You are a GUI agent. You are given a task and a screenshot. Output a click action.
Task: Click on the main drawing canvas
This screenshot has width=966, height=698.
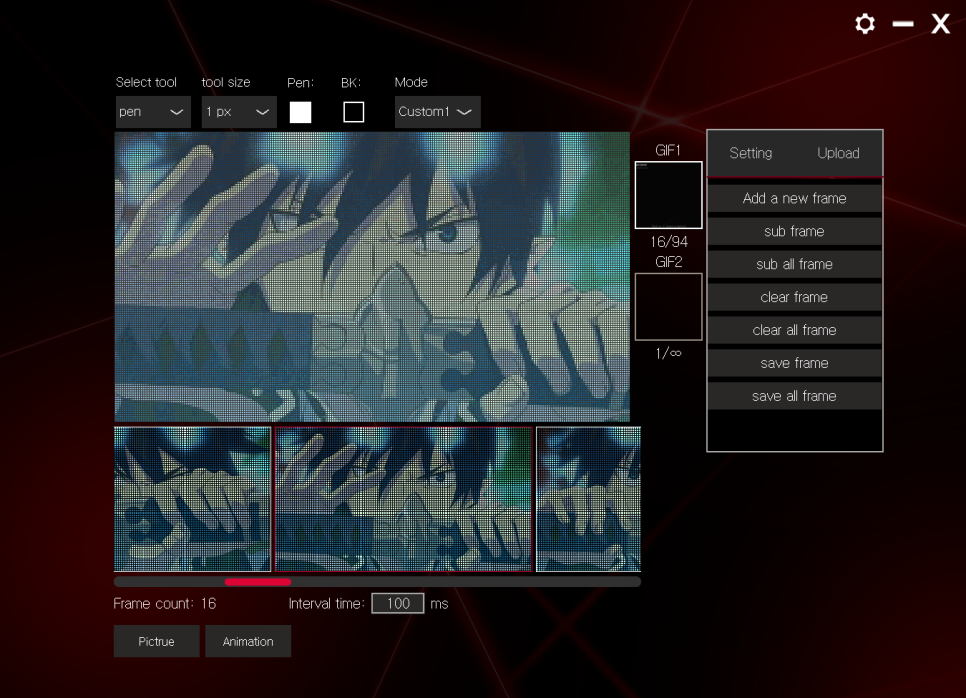point(372,277)
